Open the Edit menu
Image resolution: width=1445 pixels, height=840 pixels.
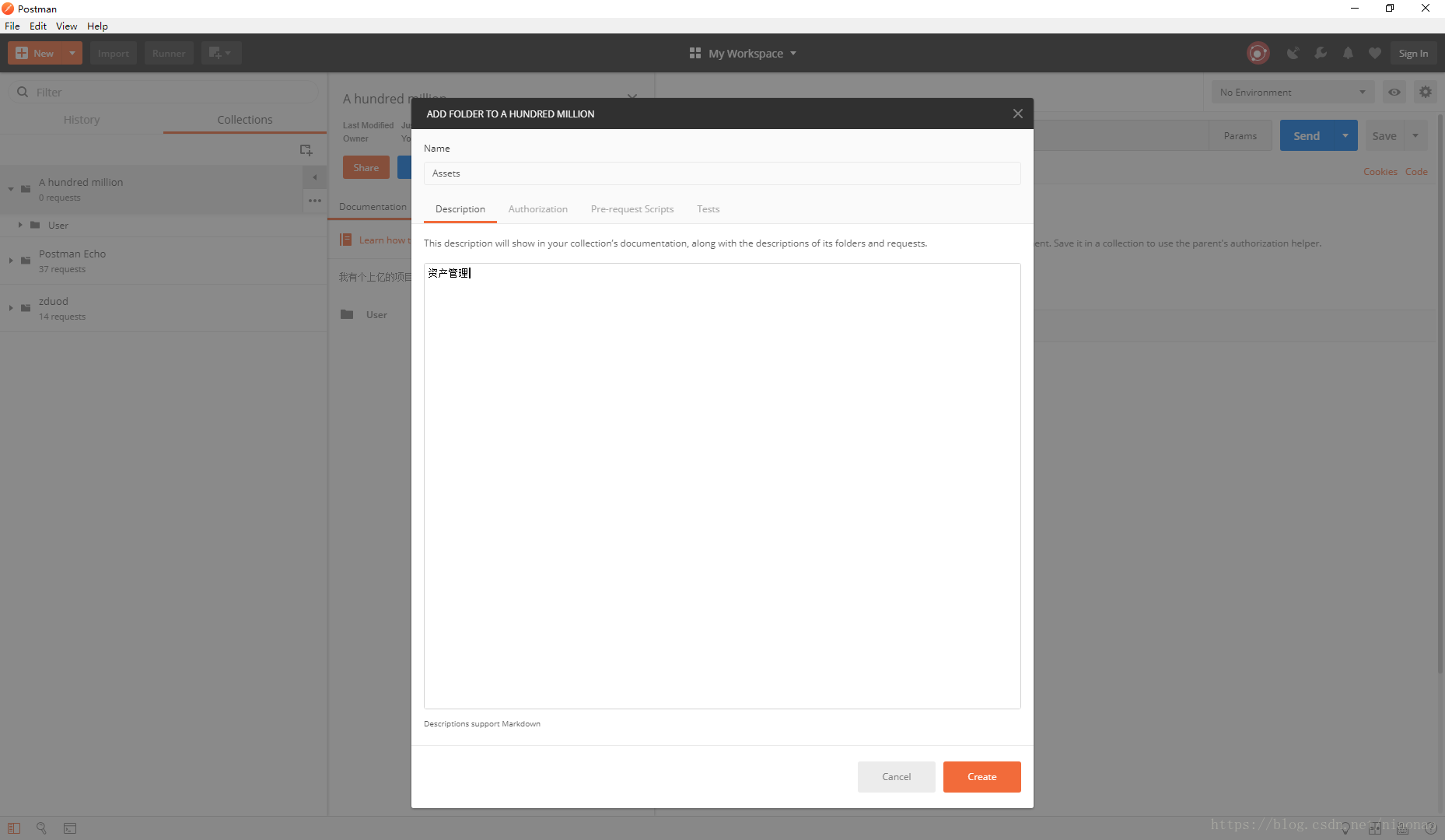pyautogui.click(x=38, y=26)
